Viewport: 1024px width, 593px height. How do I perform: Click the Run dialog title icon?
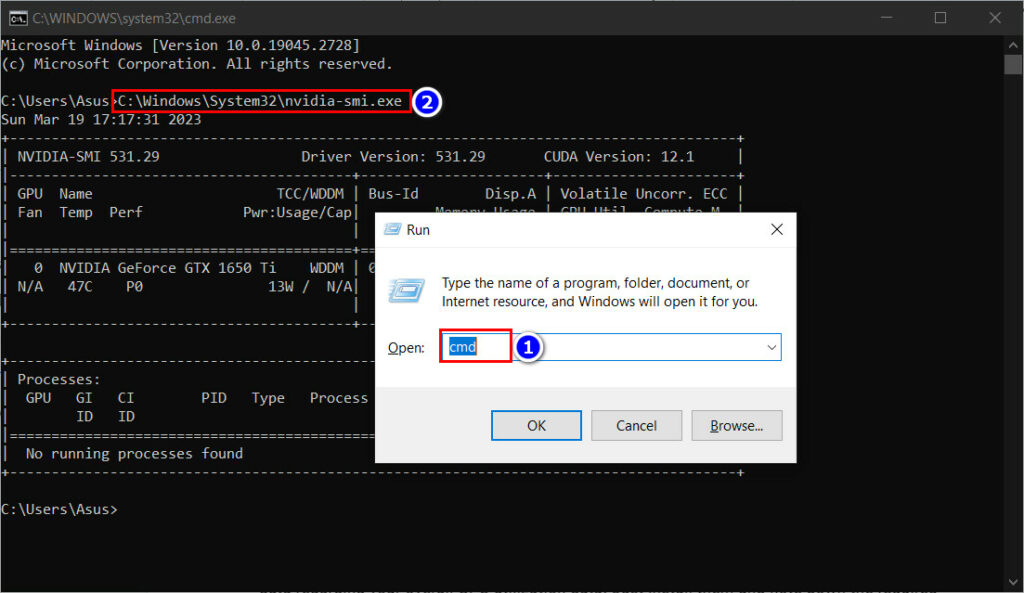click(392, 229)
